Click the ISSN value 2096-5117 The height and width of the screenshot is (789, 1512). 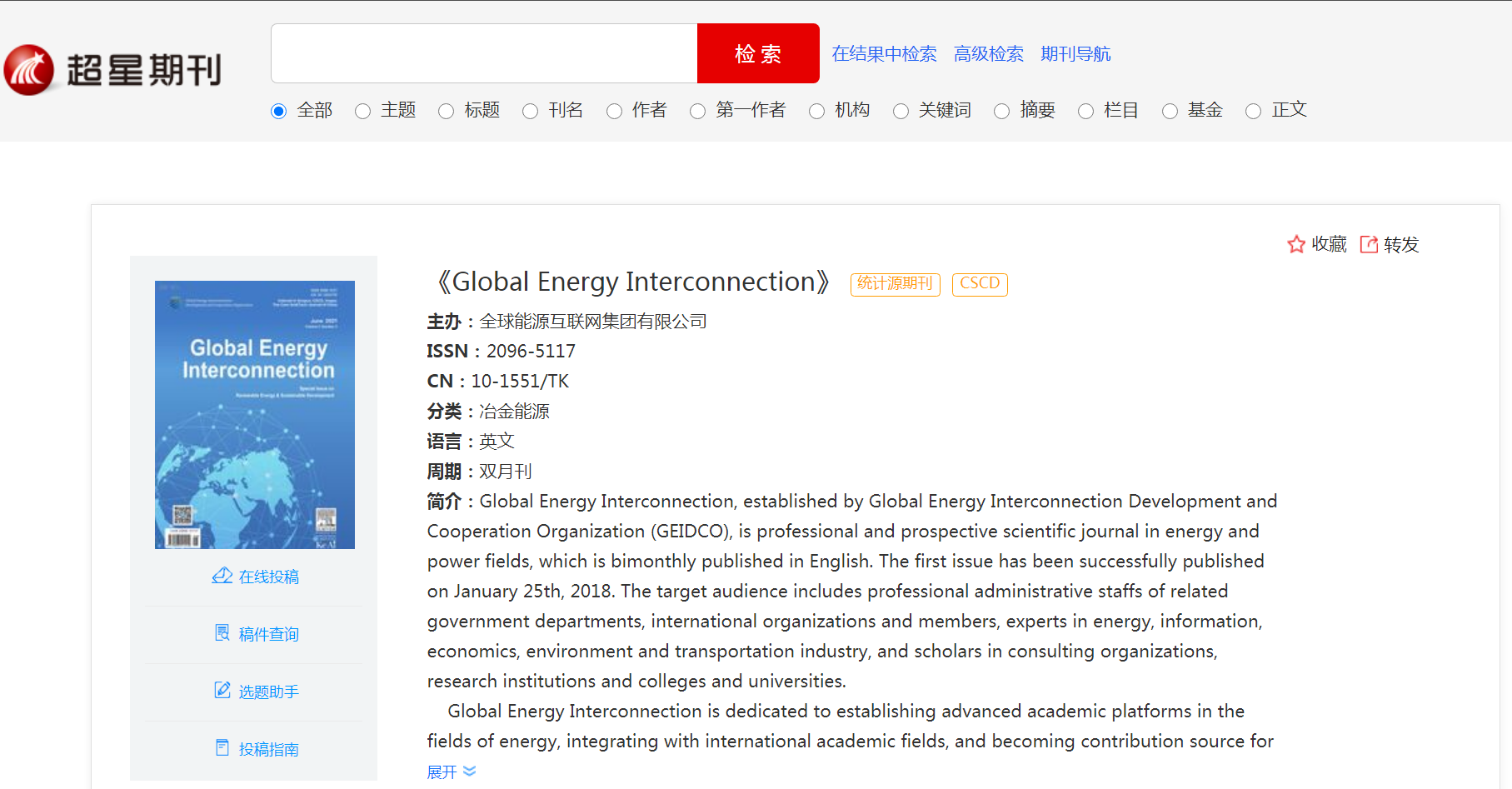[x=531, y=351]
